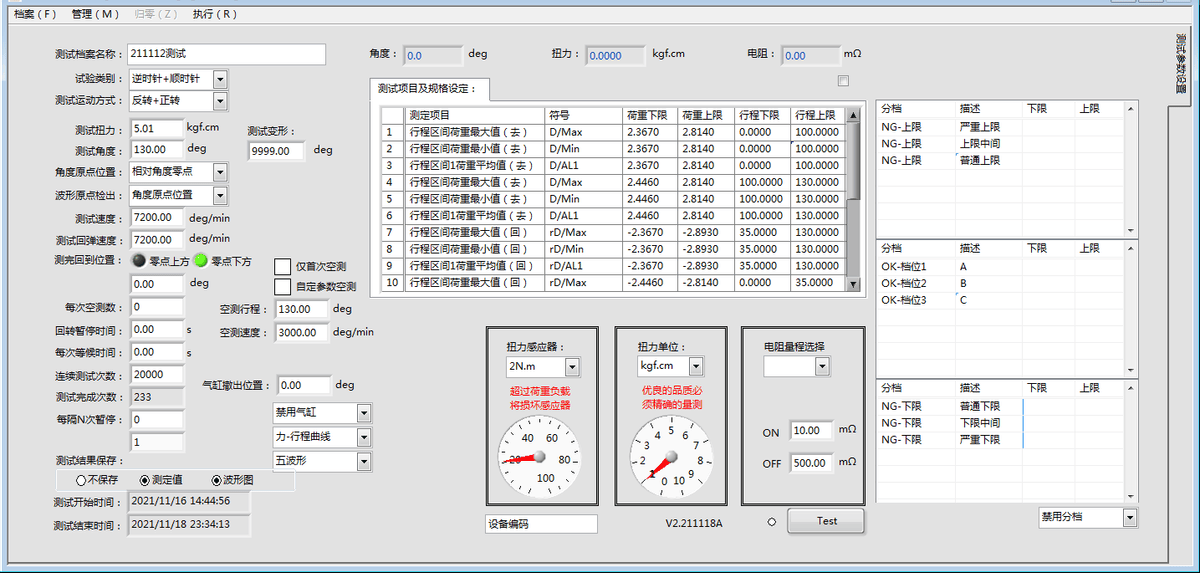
Task: Click the 空测速度 3000.00 field
Action: tap(301, 333)
